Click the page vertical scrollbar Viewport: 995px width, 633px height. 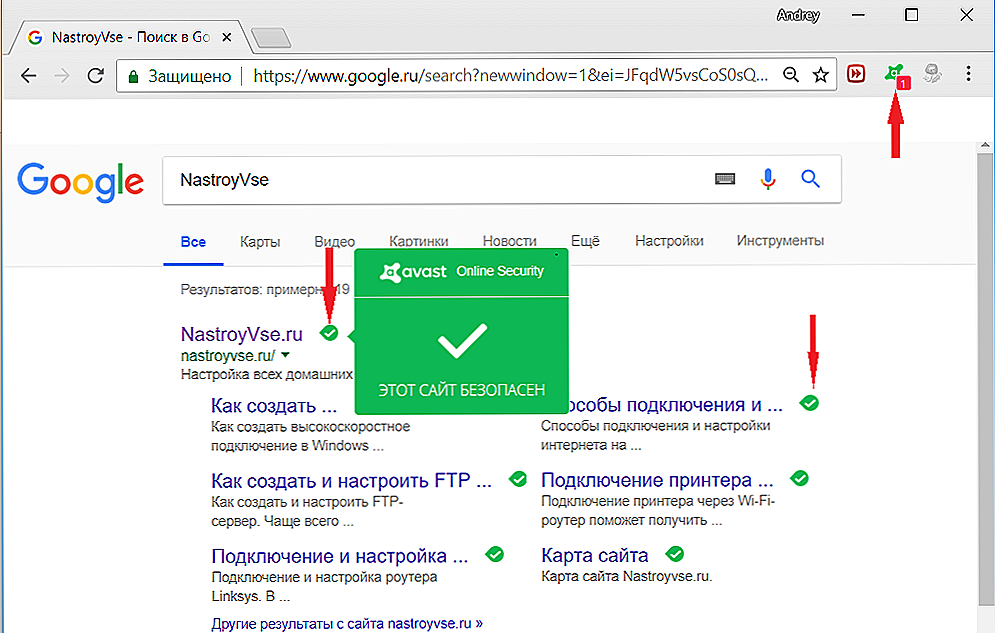coord(985,381)
